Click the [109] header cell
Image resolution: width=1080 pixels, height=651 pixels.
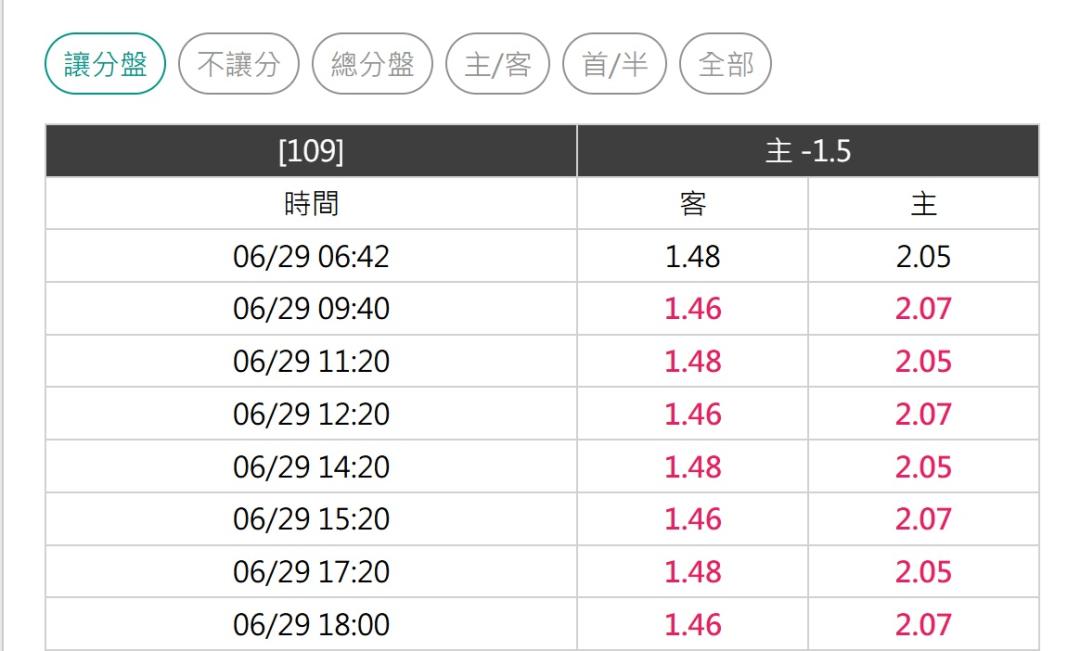tap(311, 151)
